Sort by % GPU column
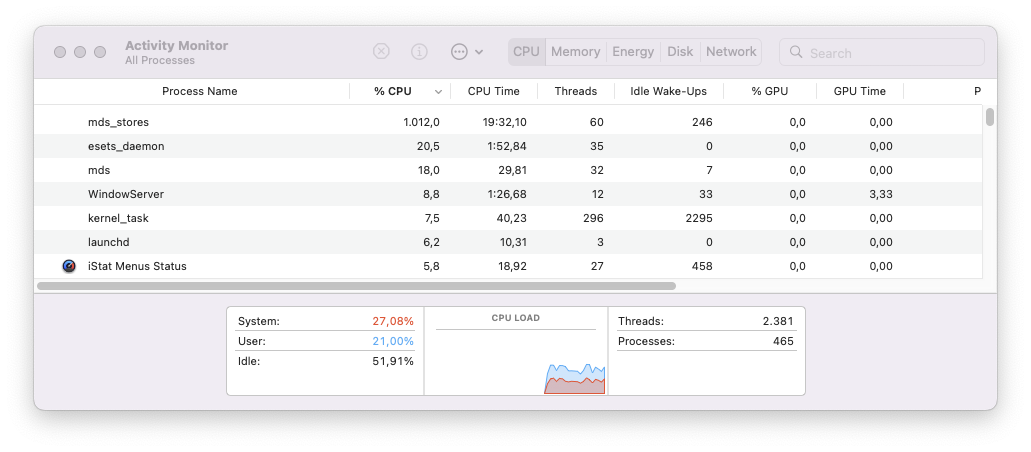Viewport: 1031px width, 452px height. [769, 91]
